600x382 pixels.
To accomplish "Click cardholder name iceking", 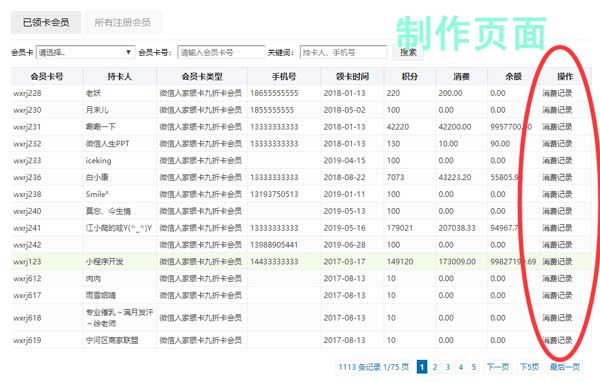I will coord(98,160).
